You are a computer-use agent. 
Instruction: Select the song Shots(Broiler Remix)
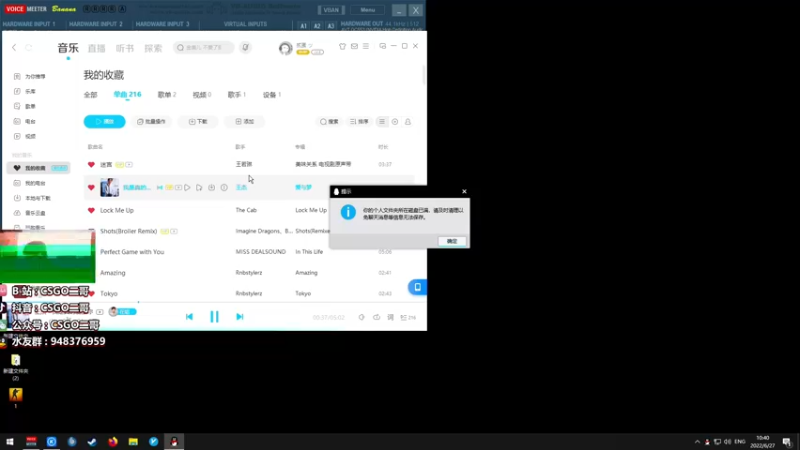(129, 231)
